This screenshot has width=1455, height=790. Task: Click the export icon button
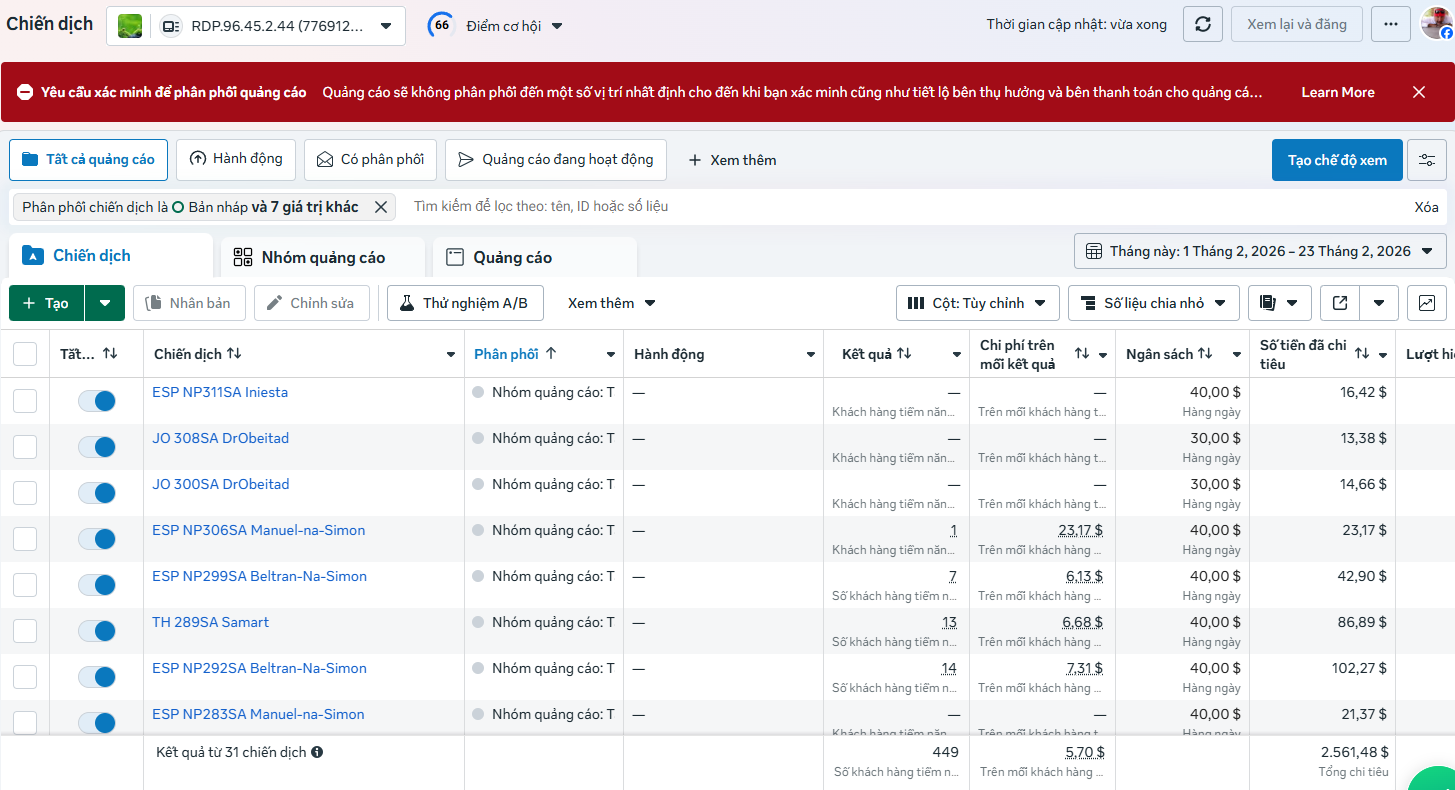pos(1340,303)
